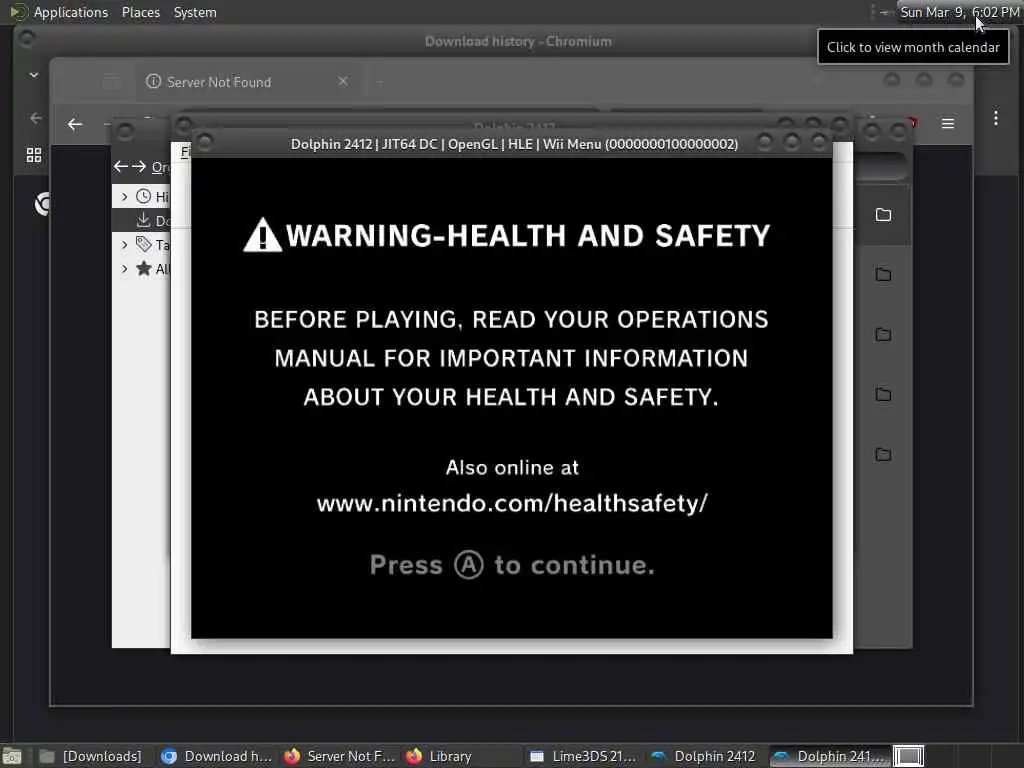Click the Library back arrow

[x=121, y=167]
